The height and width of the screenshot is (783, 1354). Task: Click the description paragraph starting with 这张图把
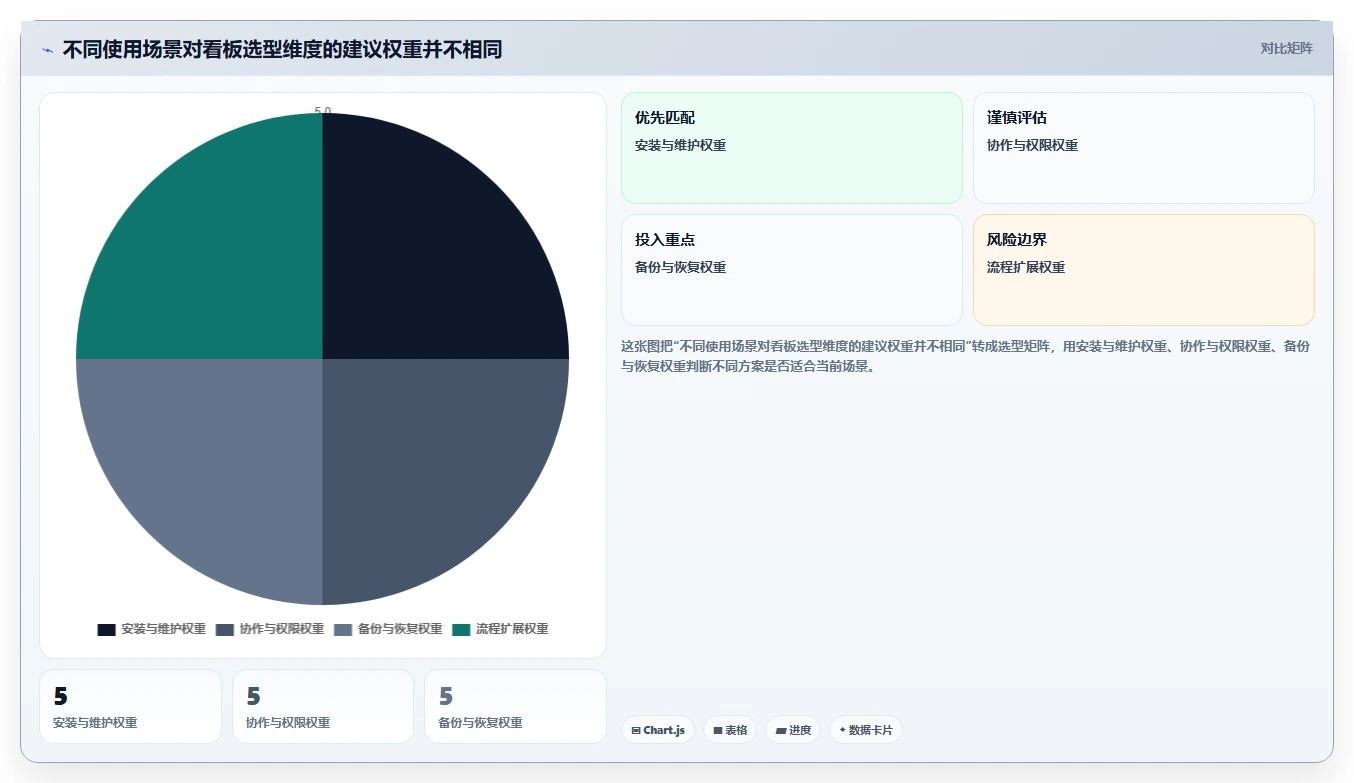966,356
